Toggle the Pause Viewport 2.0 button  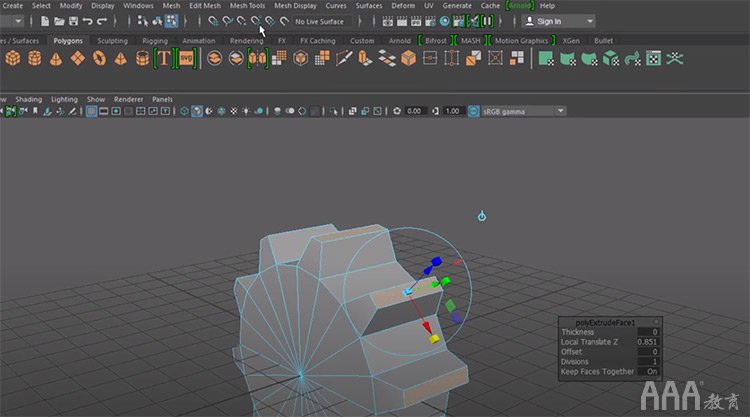[x=487, y=21]
